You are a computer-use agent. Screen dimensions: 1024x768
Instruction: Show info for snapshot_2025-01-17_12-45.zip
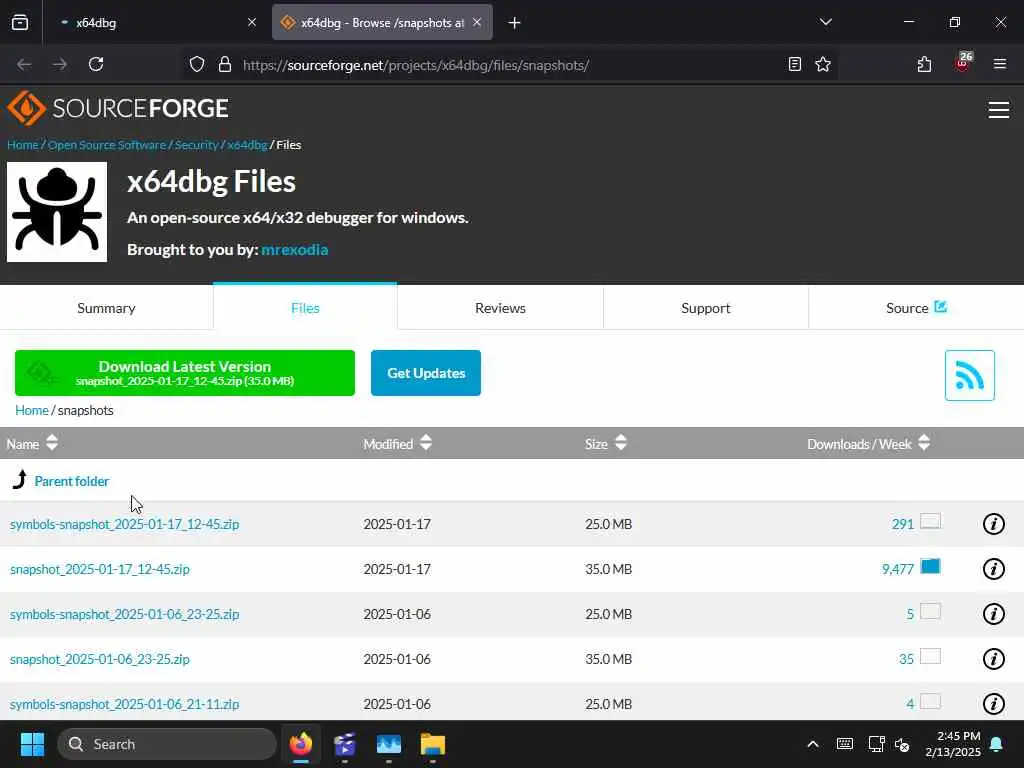pyautogui.click(x=993, y=569)
